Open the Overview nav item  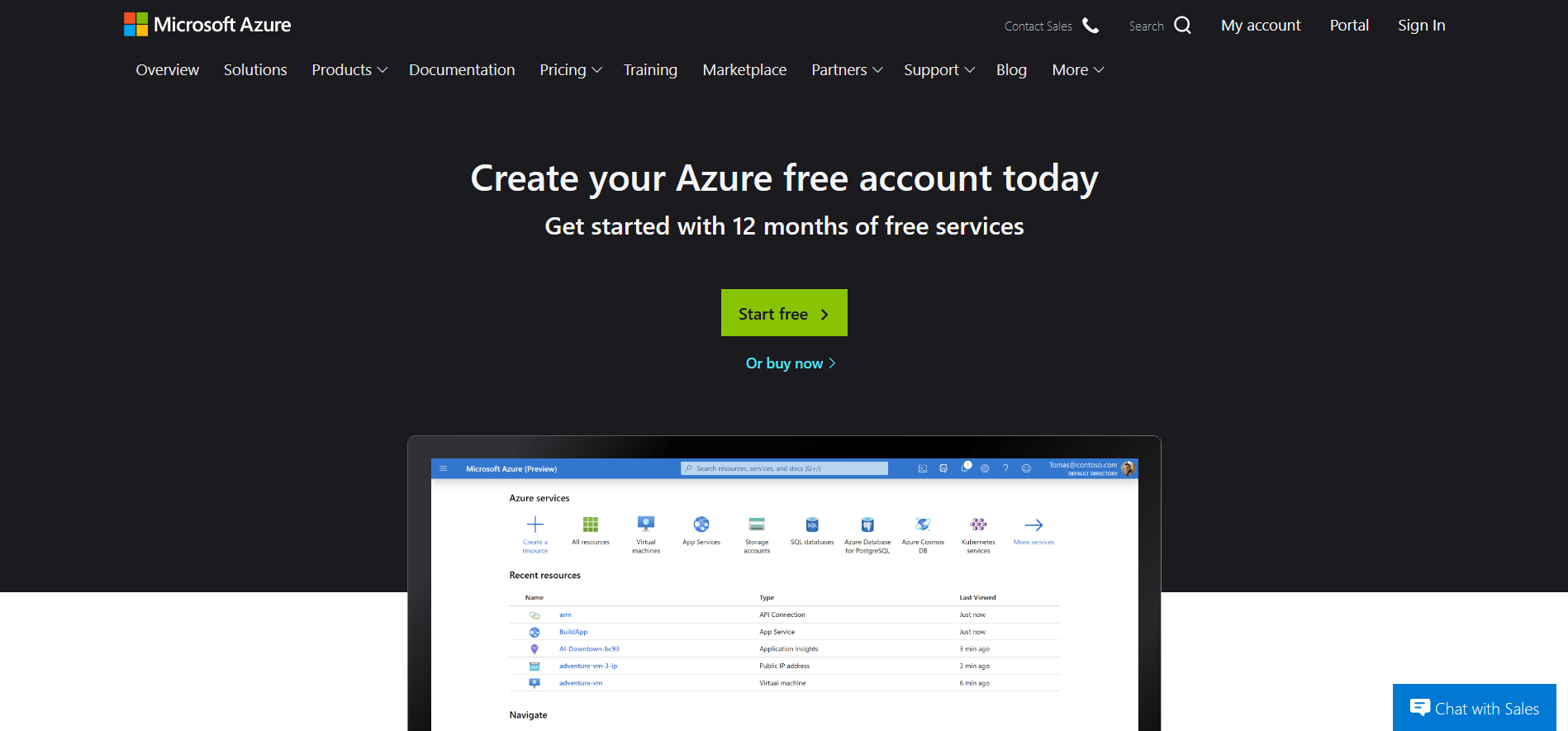[168, 70]
